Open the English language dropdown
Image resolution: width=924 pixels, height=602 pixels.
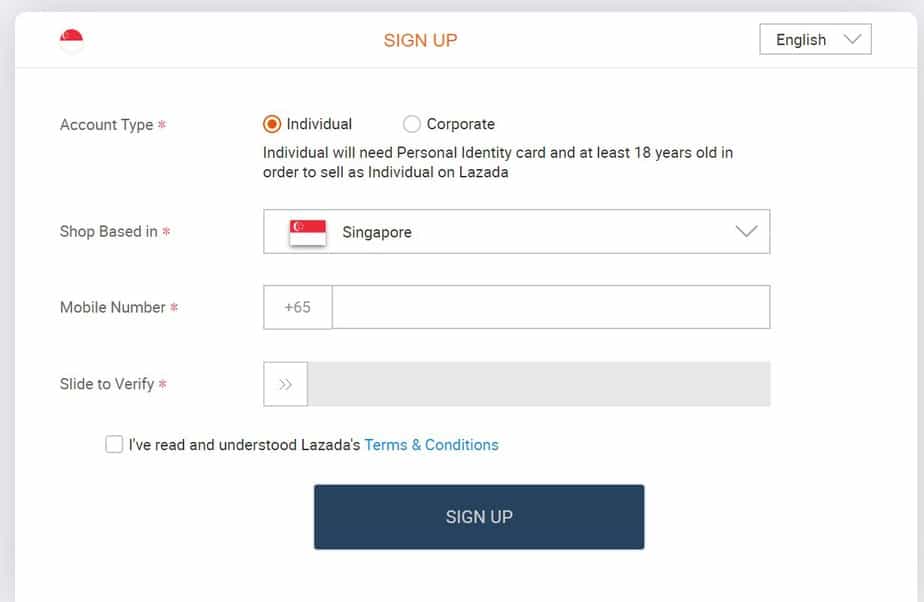[815, 40]
